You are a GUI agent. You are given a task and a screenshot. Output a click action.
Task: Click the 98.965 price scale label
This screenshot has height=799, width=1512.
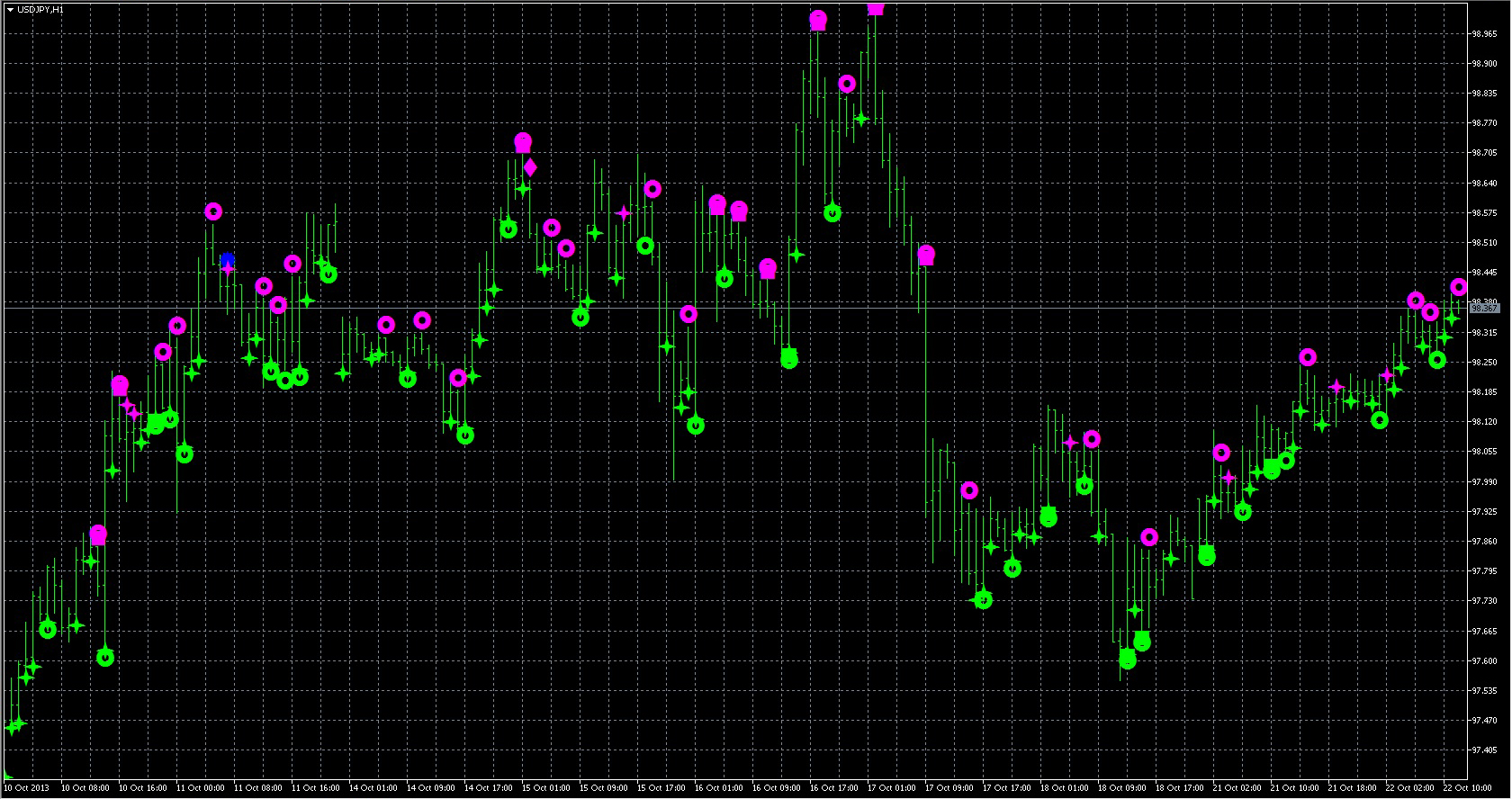click(x=1484, y=34)
